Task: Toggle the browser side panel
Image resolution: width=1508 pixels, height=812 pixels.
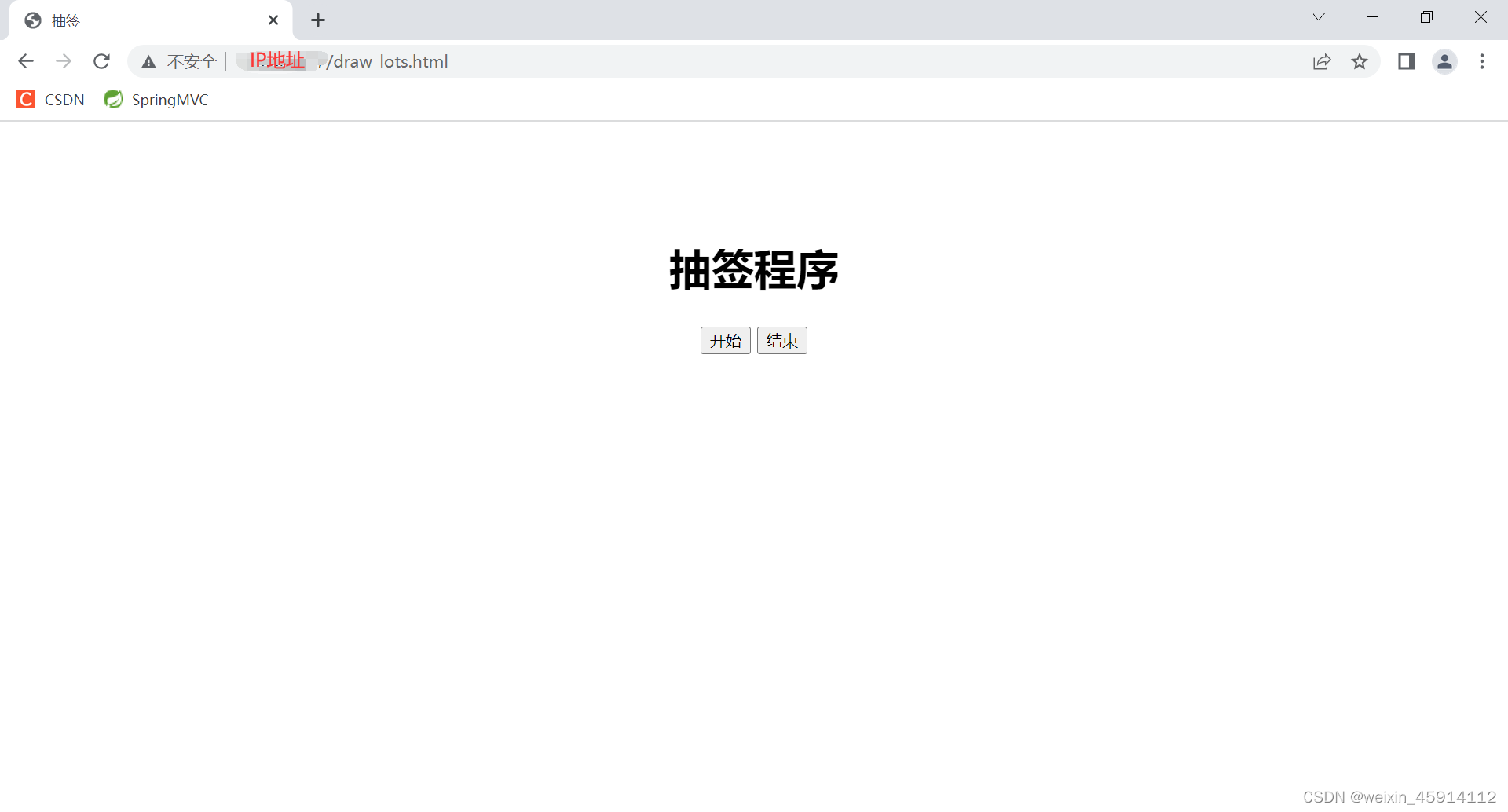Action: pyautogui.click(x=1407, y=61)
